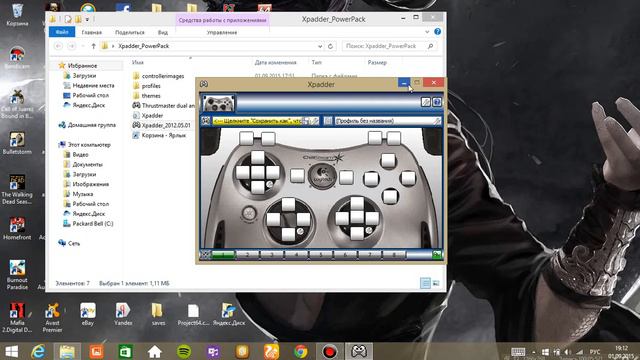Screen dimensions: 640x360
Task: Click the profile icon beside the profile name
Action: coord(328,121)
